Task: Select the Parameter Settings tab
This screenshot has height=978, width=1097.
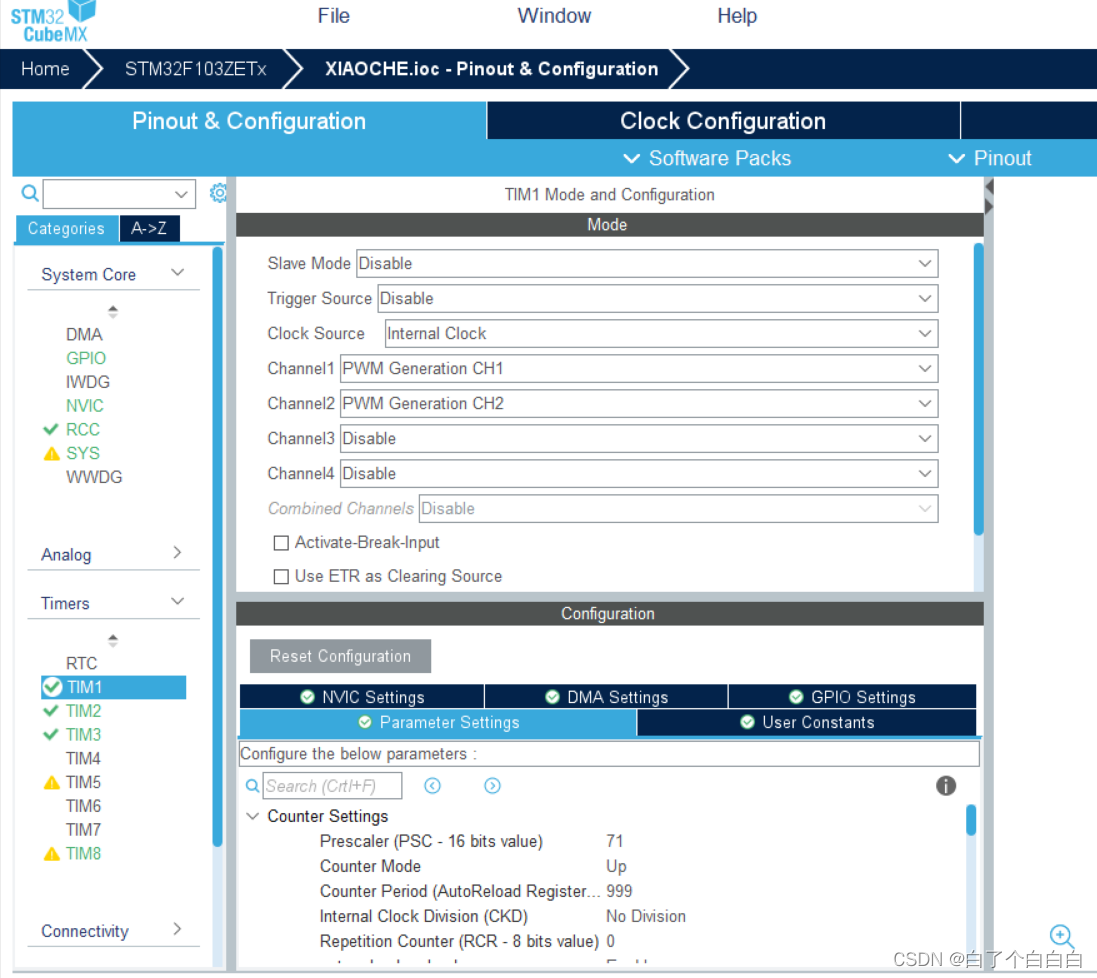Action: click(438, 722)
